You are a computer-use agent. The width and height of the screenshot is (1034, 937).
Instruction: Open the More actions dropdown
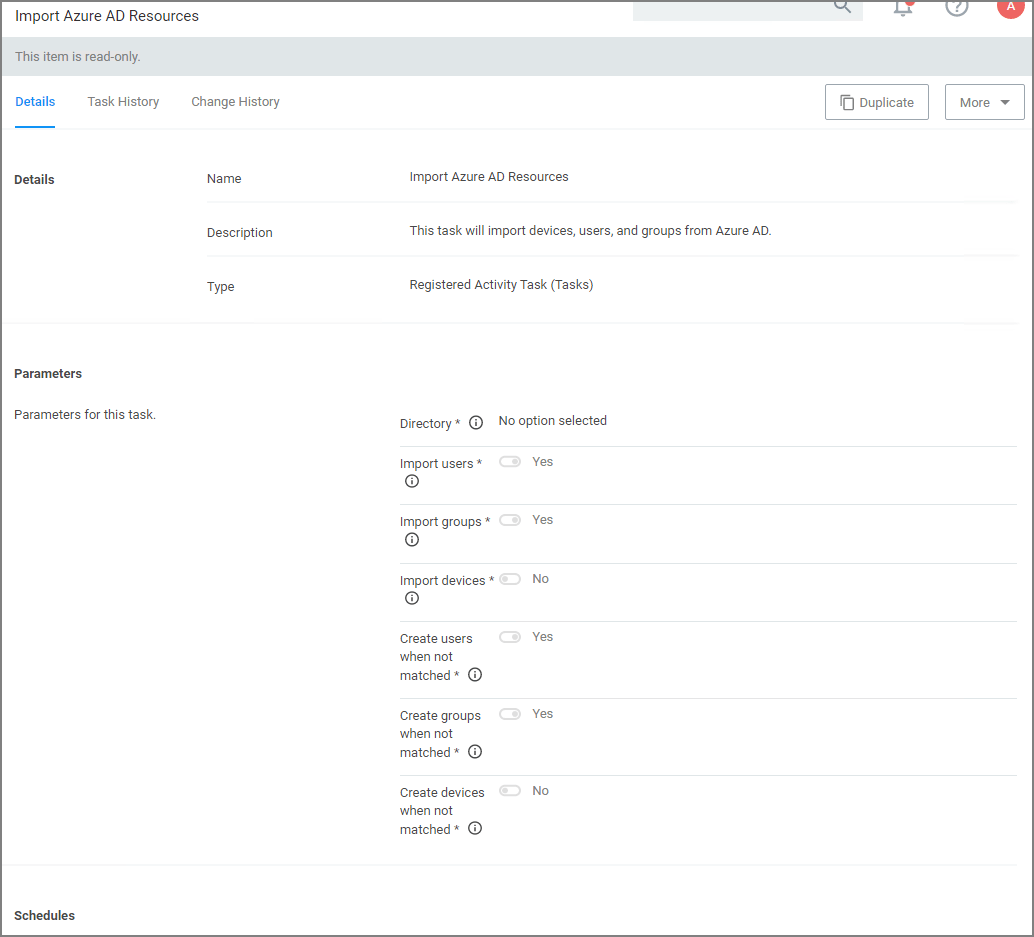coord(984,101)
